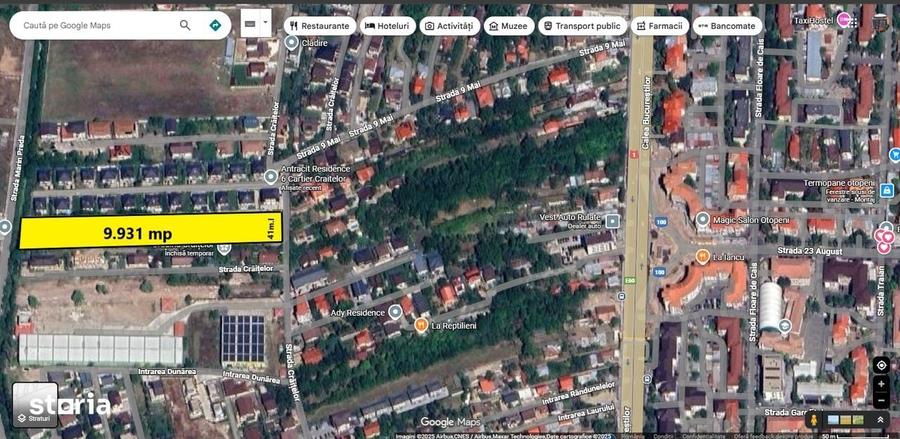
Task: Click the 'Strada Marin Preda' street label
Action: [x=18, y=168]
